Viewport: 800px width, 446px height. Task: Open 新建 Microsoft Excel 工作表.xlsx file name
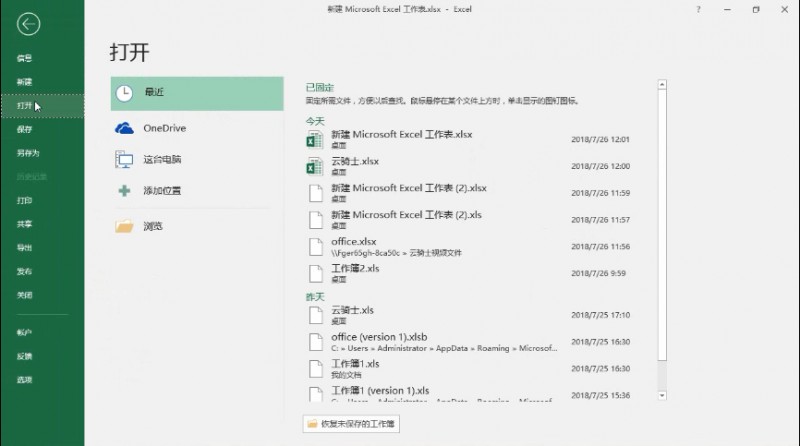(x=402, y=134)
